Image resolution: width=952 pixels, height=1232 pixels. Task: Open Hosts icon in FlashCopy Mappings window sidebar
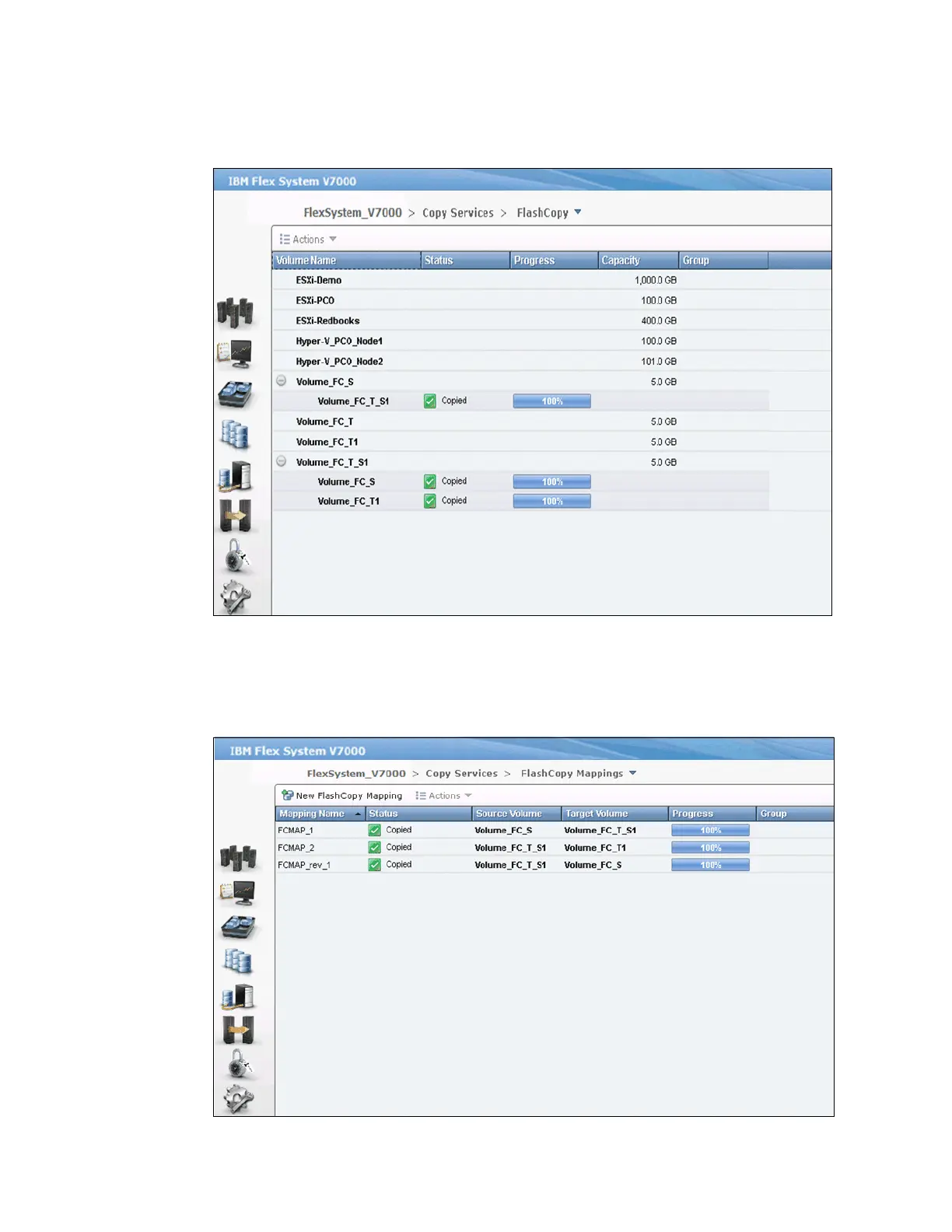[x=238, y=996]
